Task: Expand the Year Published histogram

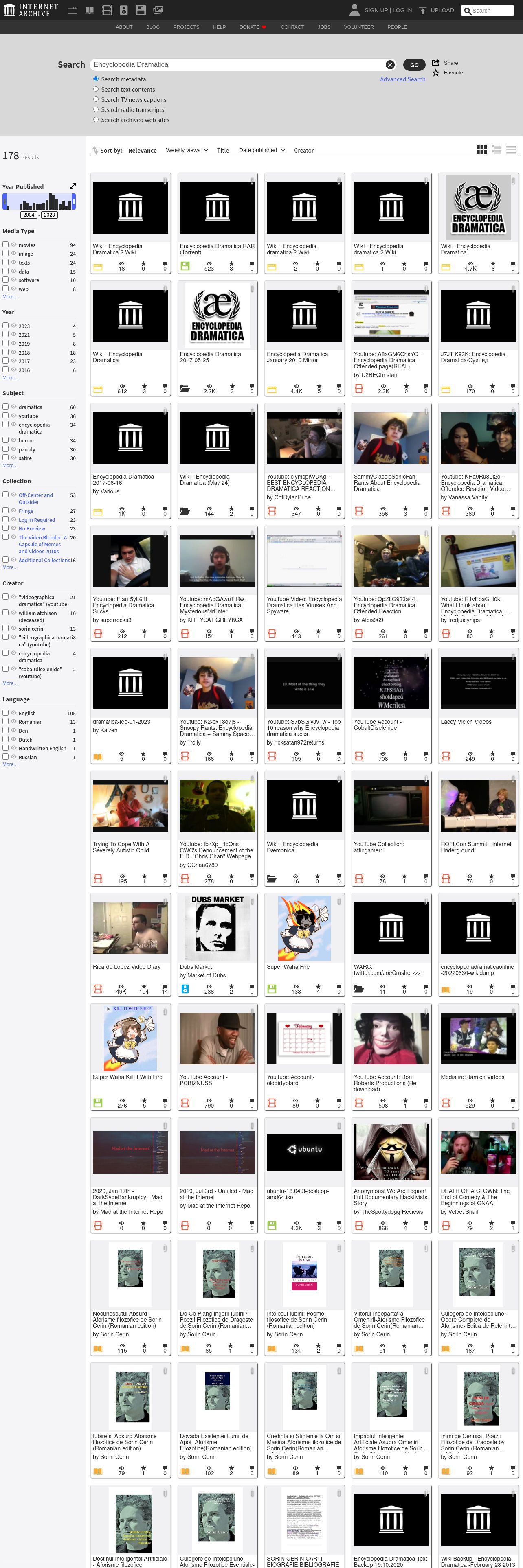Action: coord(73,186)
